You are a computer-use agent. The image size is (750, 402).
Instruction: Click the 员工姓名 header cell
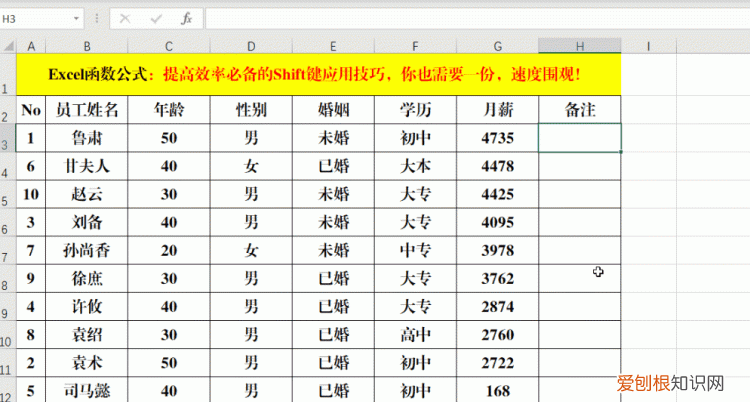tap(87, 110)
